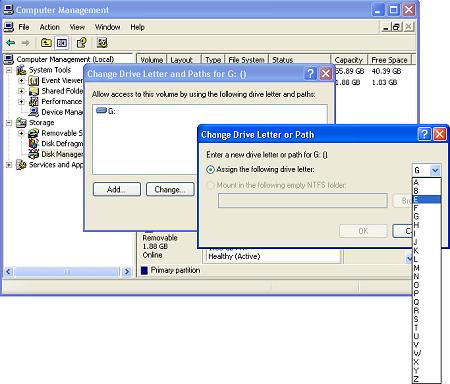
Task: Collapse the System Tools tree node
Action: [9, 70]
